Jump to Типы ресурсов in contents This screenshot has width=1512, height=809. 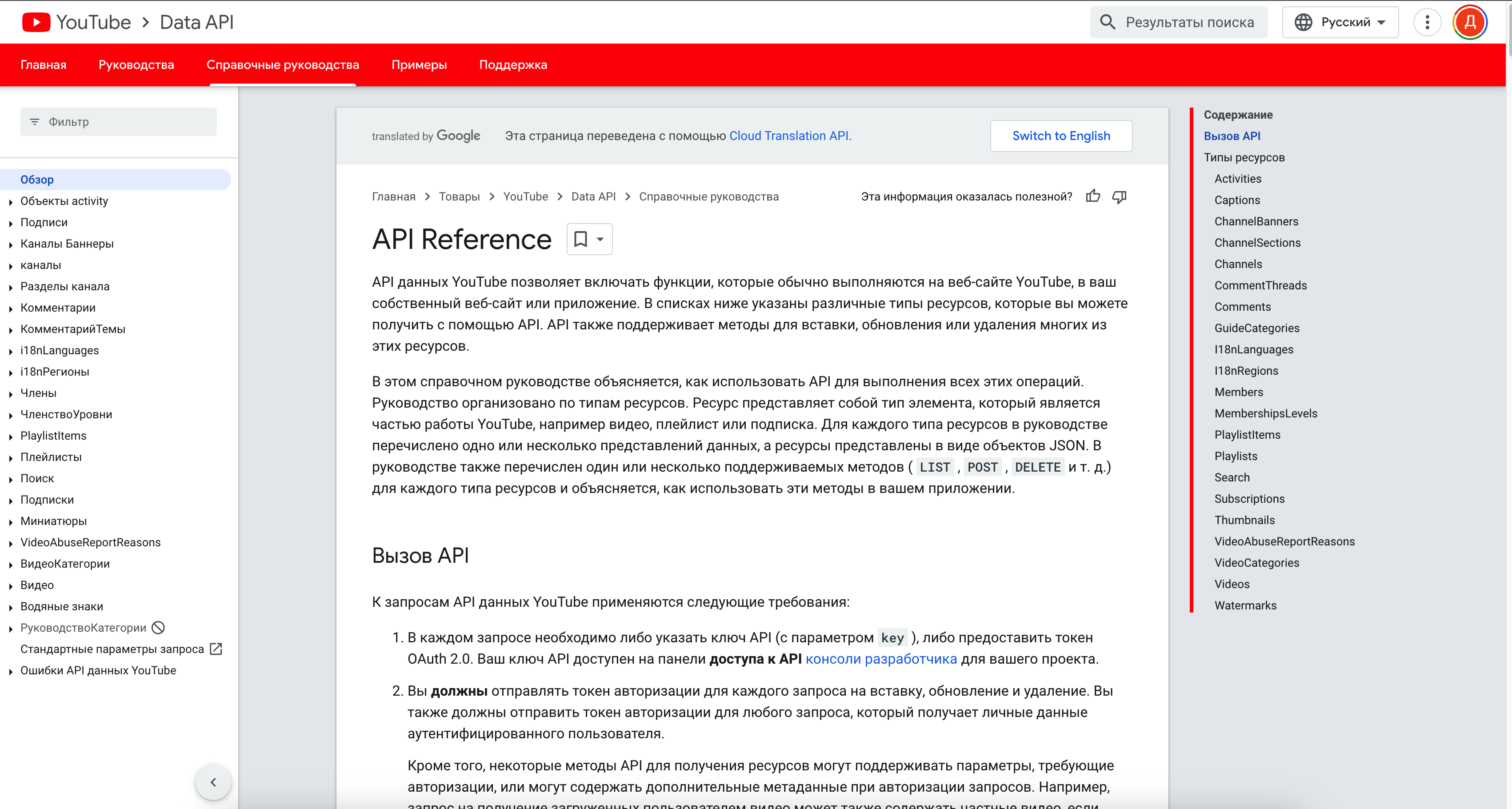1244,157
